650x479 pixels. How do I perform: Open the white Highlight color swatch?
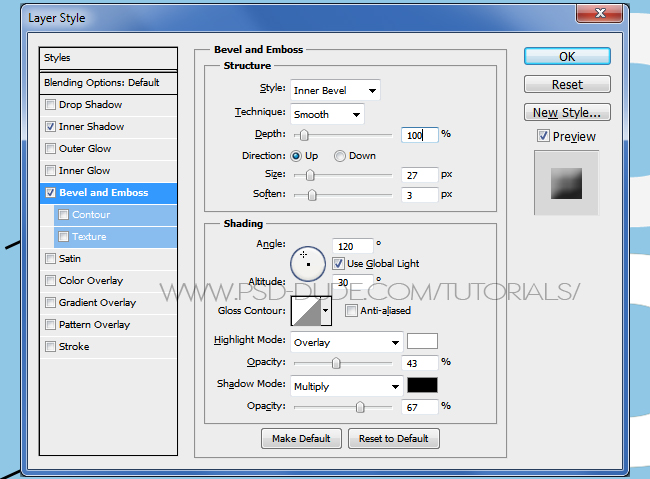[422, 341]
